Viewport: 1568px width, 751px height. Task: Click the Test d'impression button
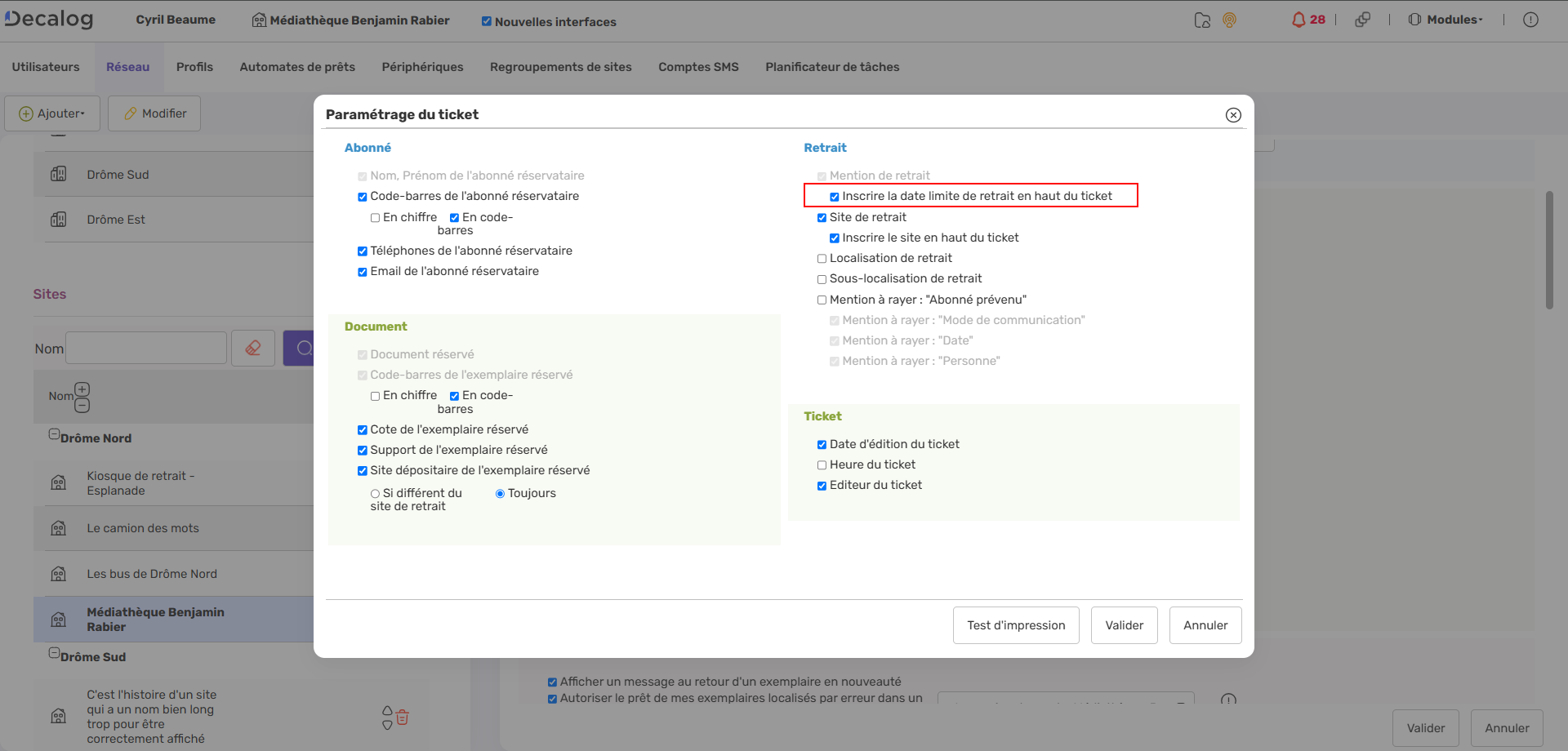tap(1016, 625)
